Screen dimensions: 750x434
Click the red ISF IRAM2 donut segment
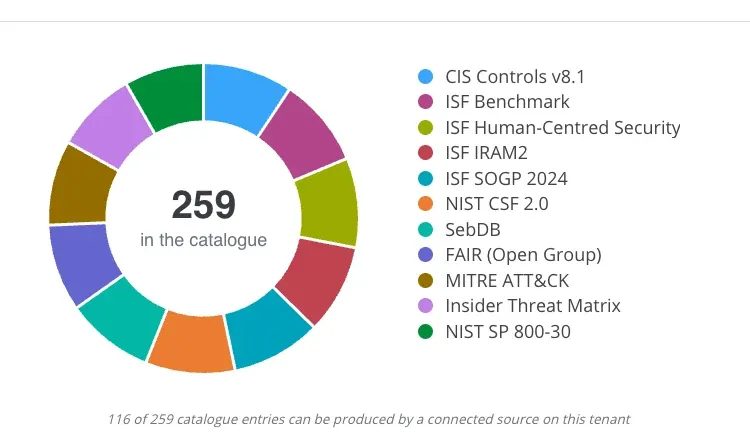[315, 278]
